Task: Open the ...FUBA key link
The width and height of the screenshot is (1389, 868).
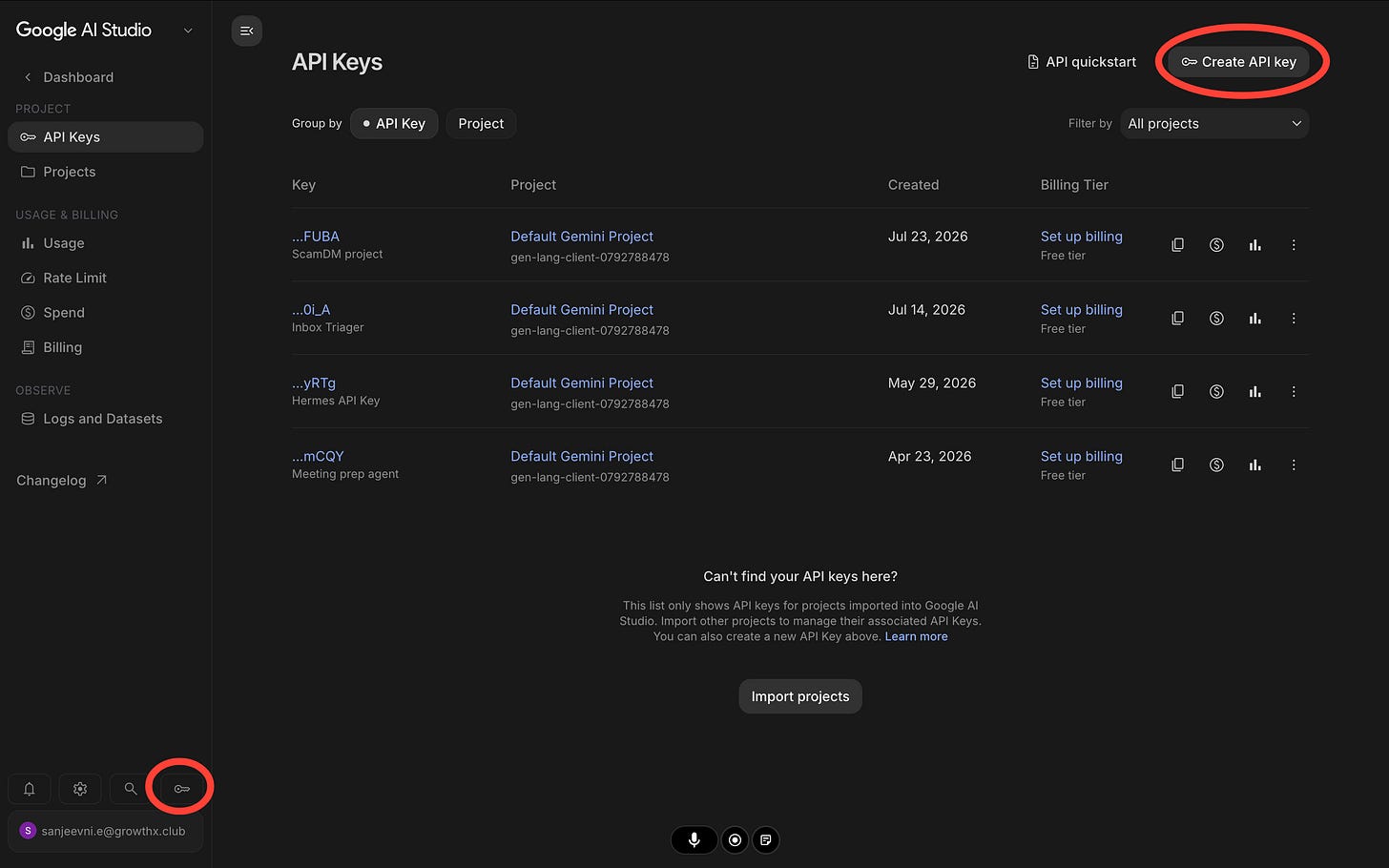Action: [x=316, y=237]
